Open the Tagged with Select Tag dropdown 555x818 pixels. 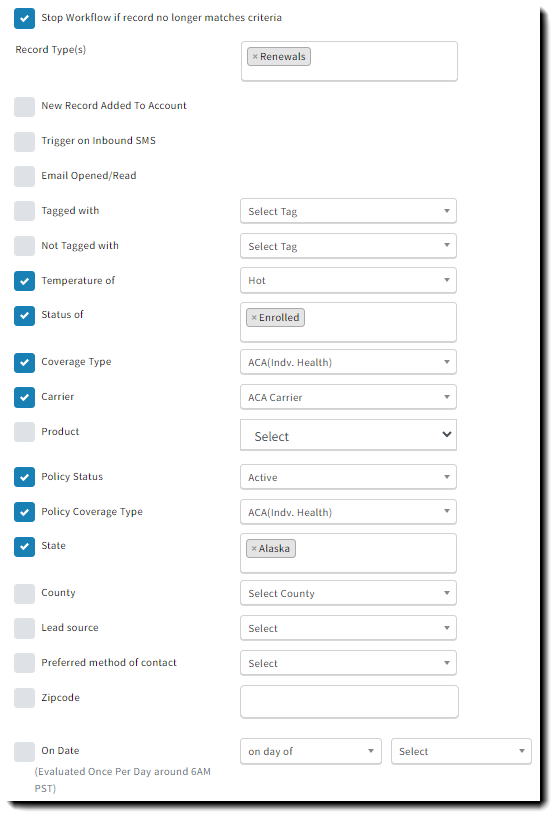(348, 211)
